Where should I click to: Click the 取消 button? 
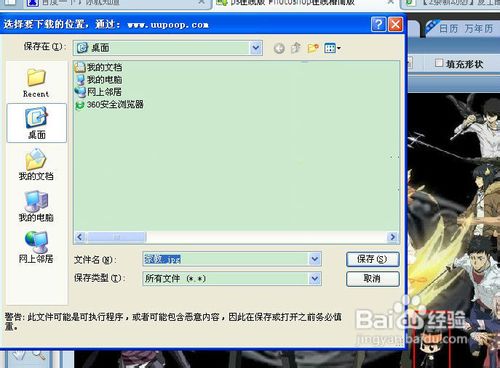(x=372, y=279)
